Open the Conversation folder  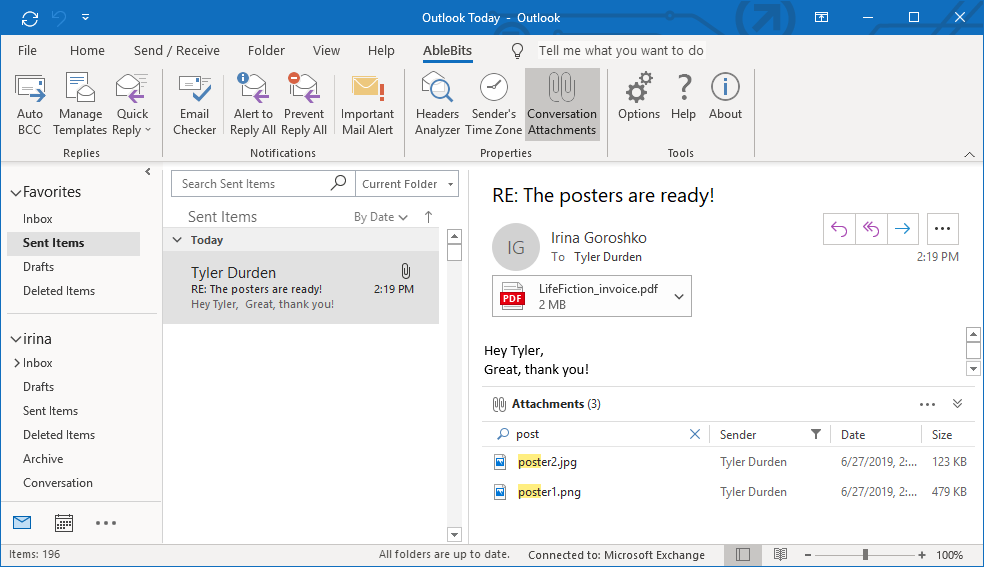[58, 483]
